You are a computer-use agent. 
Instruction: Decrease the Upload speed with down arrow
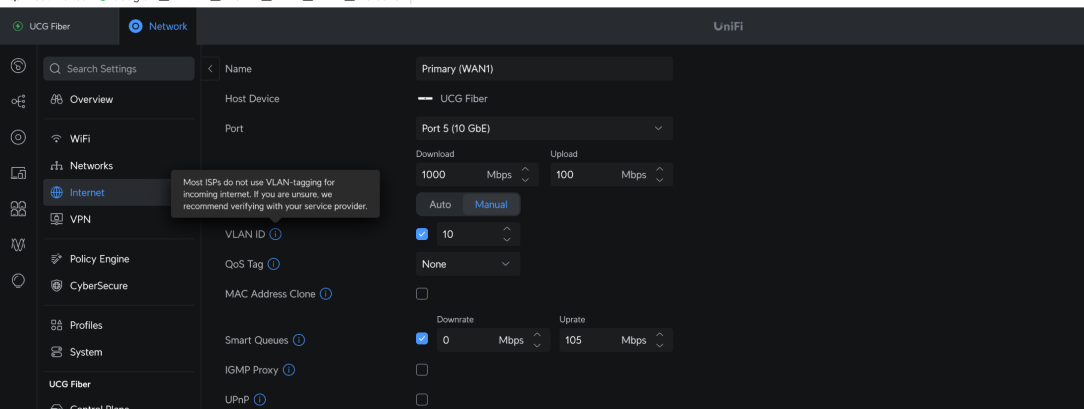(660, 180)
